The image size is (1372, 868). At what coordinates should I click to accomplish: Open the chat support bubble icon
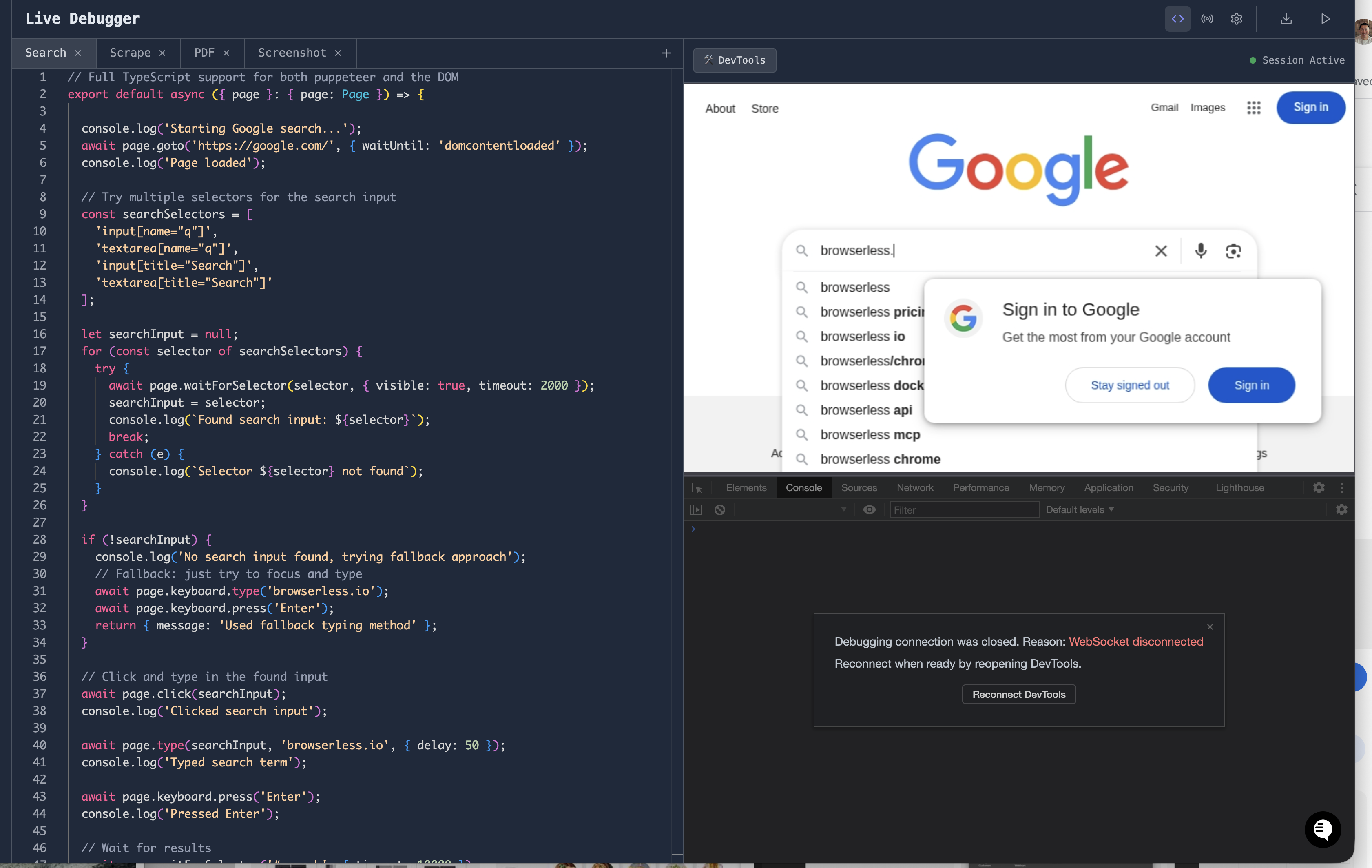click(1322, 829)
